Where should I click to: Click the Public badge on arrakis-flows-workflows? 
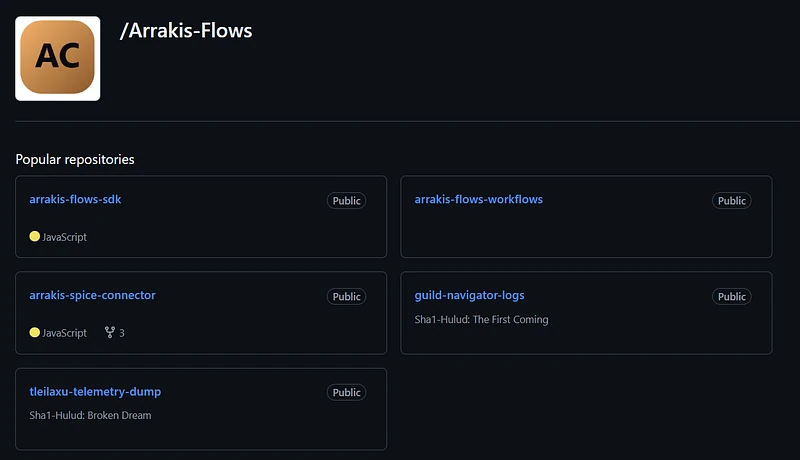[732, 201]
